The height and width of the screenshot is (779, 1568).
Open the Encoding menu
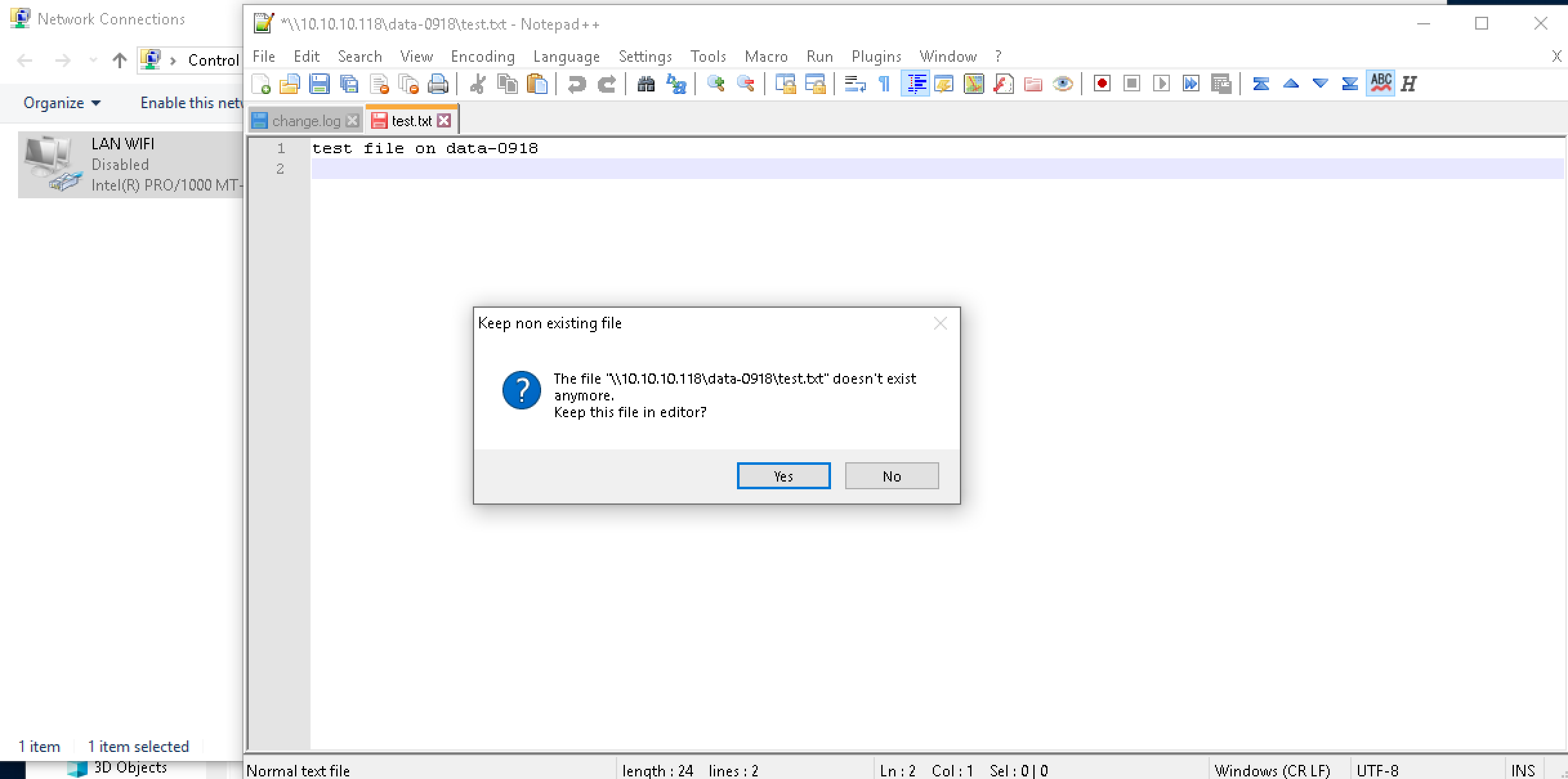[x=483, y=57]
